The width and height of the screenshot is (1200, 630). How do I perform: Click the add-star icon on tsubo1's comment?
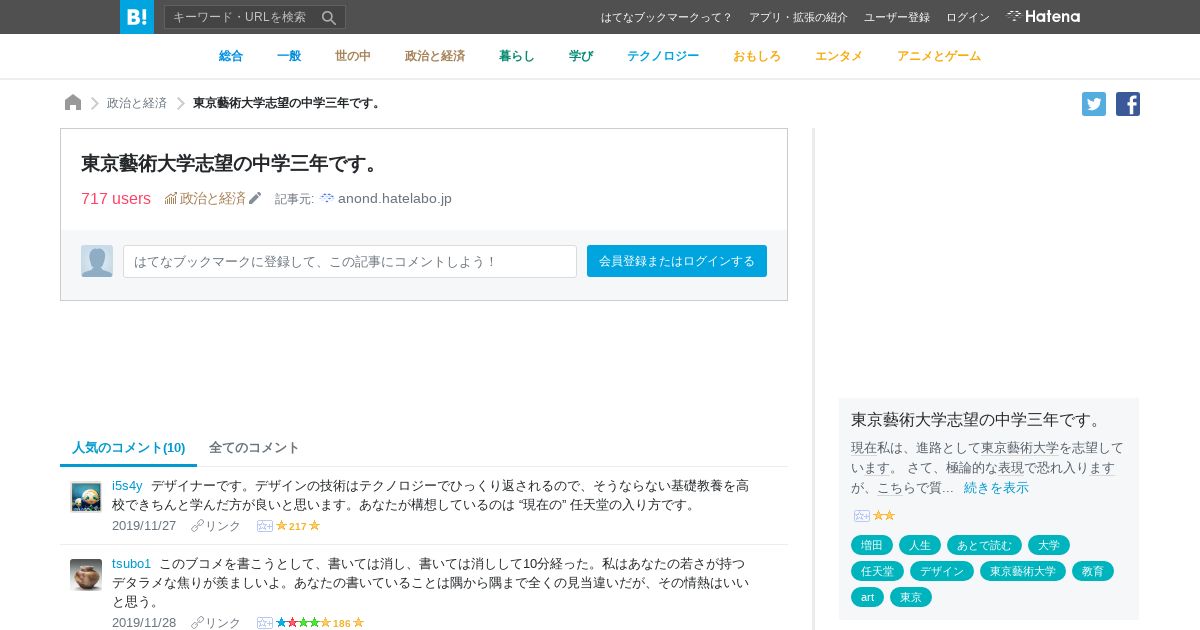coord(265,623)
